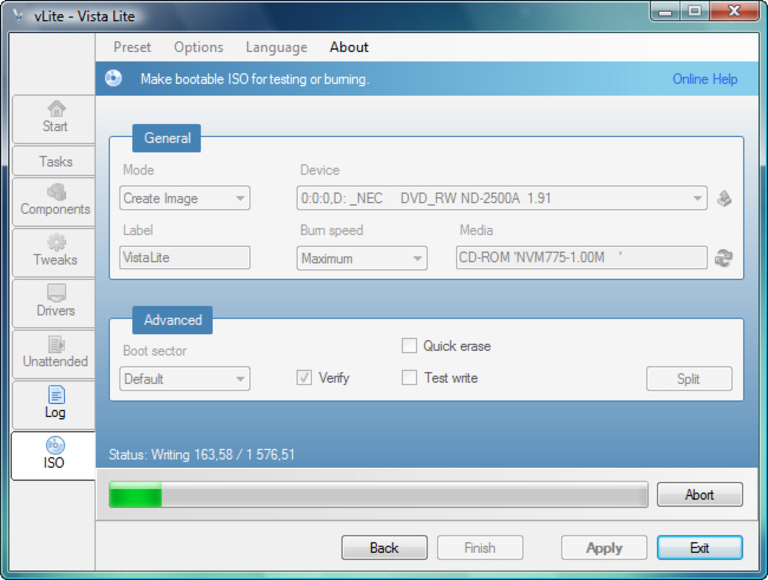Viewport: 768px width, 580px height.
Task: Click the green writing progress bar
Action: coord(378,494)
